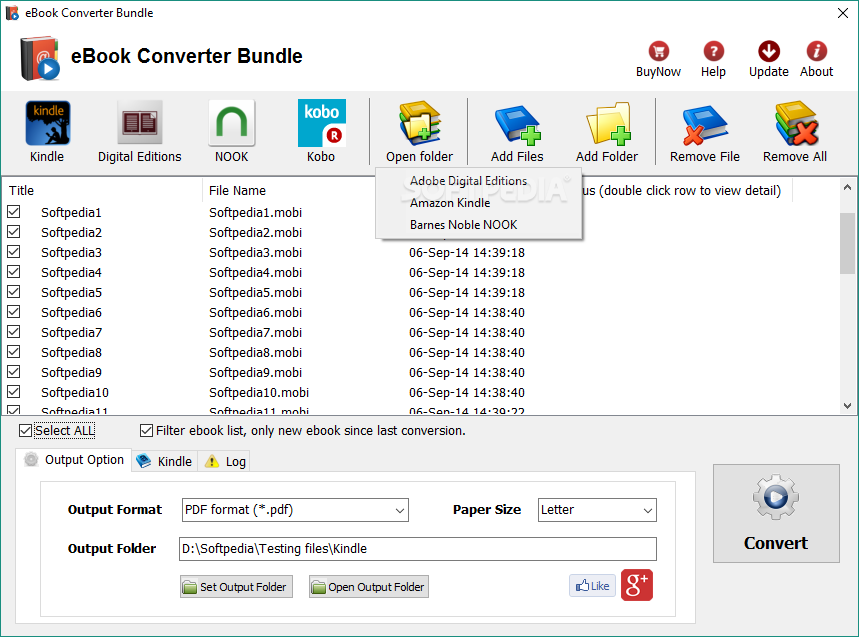The height and width of the screenshot is (637, 859).
Task: Choose Adobe Digital Editions from popup menu
Action: click(x=468, y=181)
